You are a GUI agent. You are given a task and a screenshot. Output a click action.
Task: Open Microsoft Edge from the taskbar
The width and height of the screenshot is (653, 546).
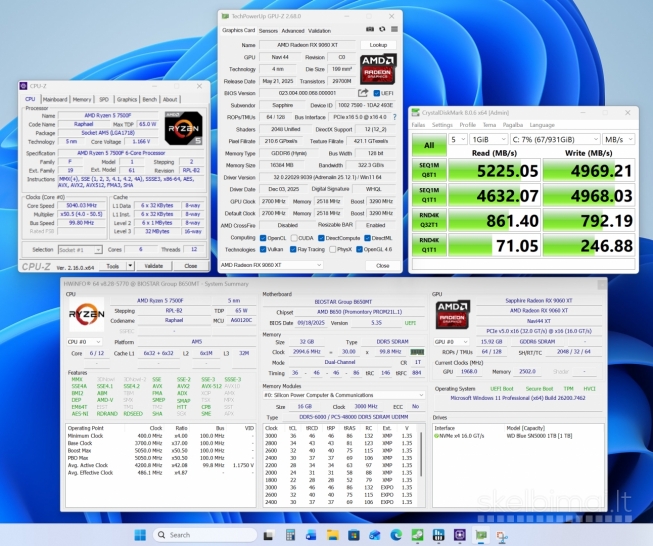coord(396,535)
